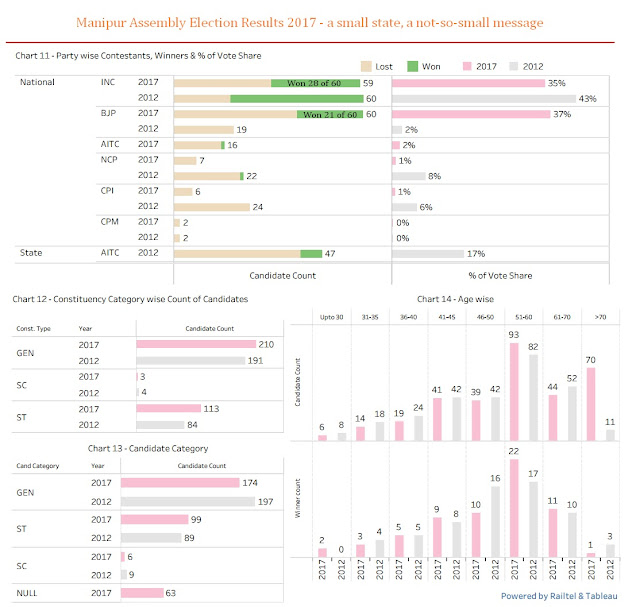
Task: Select the 51-60 candidate bar labeled 82
Action: pyautogui.click(x=533, y=398)
